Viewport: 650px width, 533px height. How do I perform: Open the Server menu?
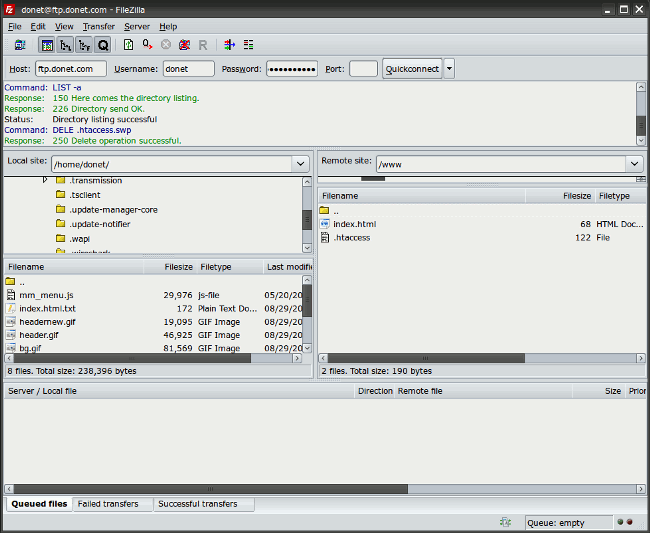137,27
